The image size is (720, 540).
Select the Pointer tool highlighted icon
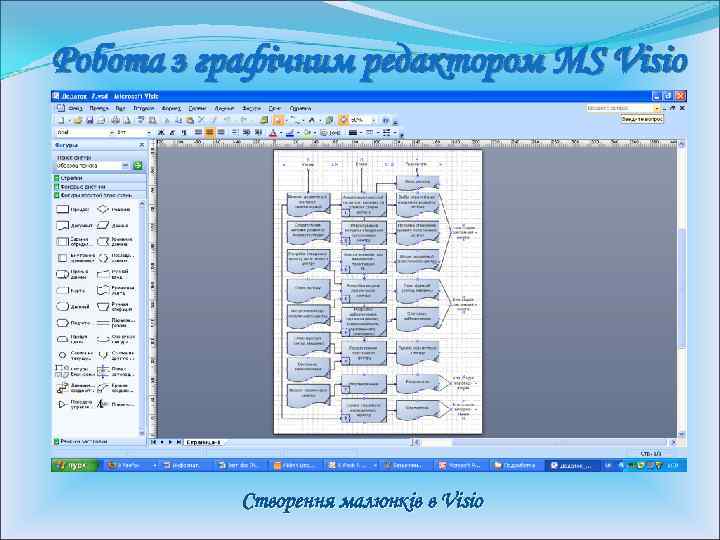[278, 120]
